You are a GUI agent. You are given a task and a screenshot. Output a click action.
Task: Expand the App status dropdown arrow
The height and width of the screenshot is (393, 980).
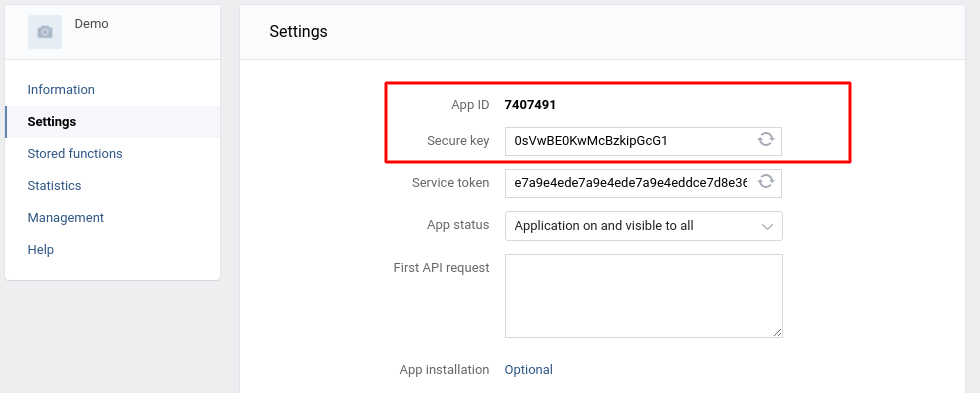click(768, 226)
